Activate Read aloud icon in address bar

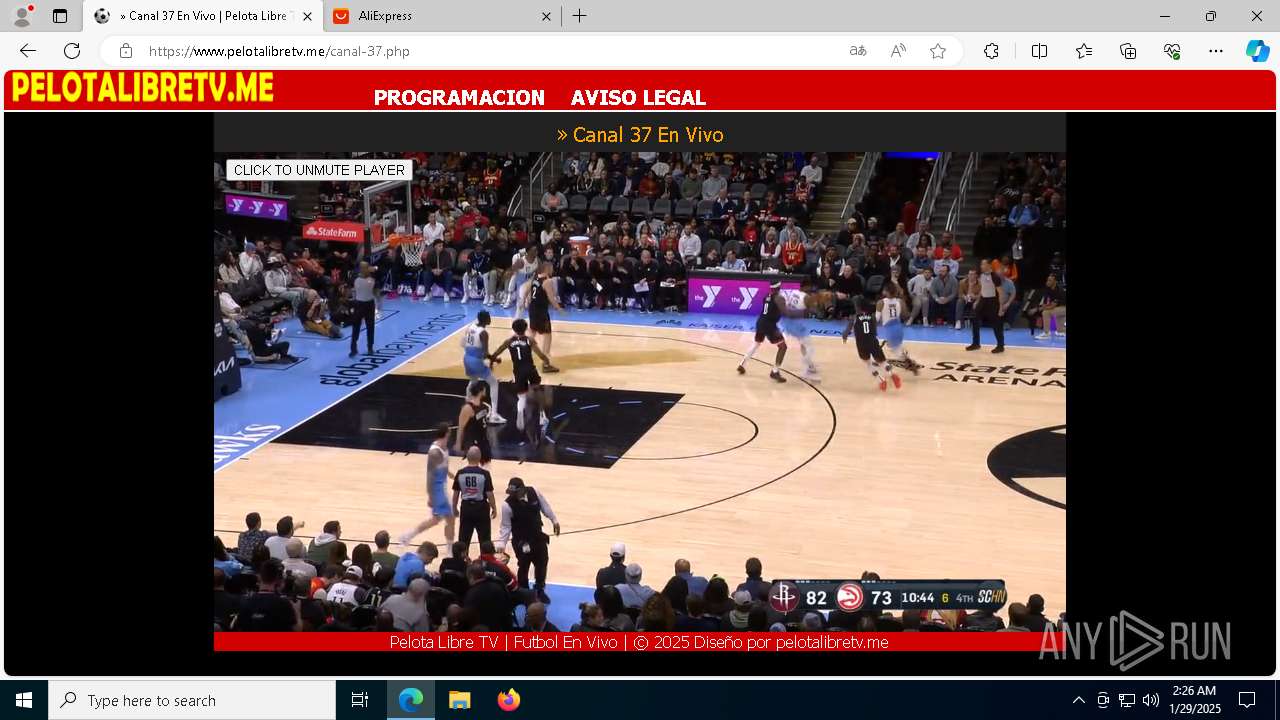tap(898, 51)
